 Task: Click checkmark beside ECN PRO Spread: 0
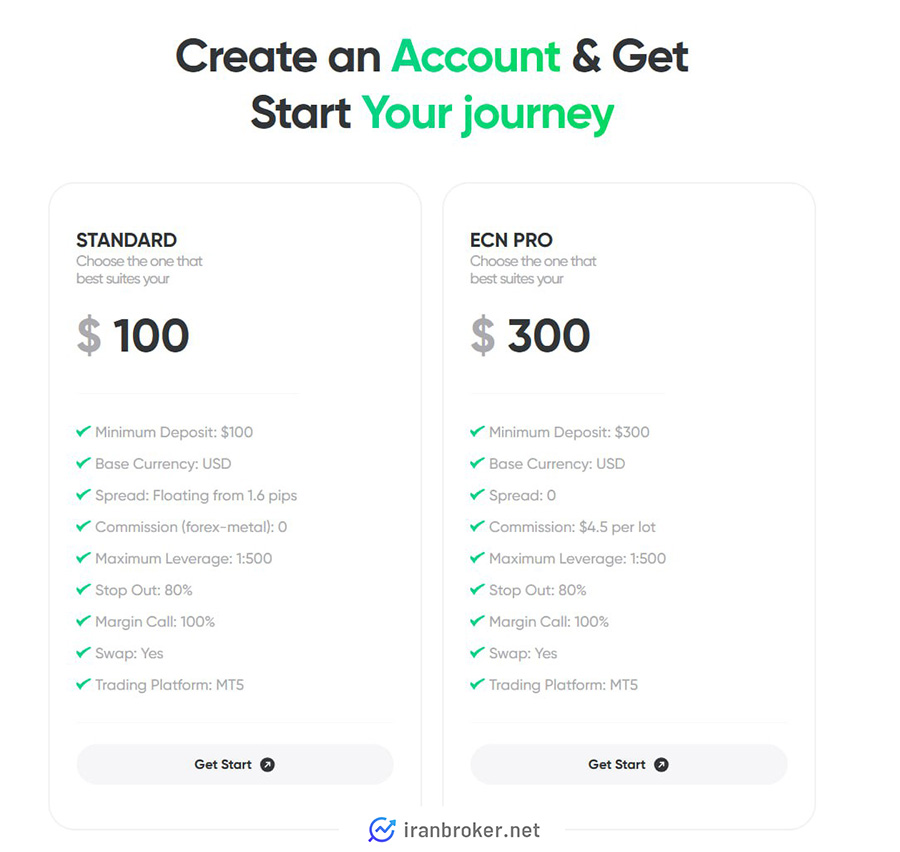point(477,494)
